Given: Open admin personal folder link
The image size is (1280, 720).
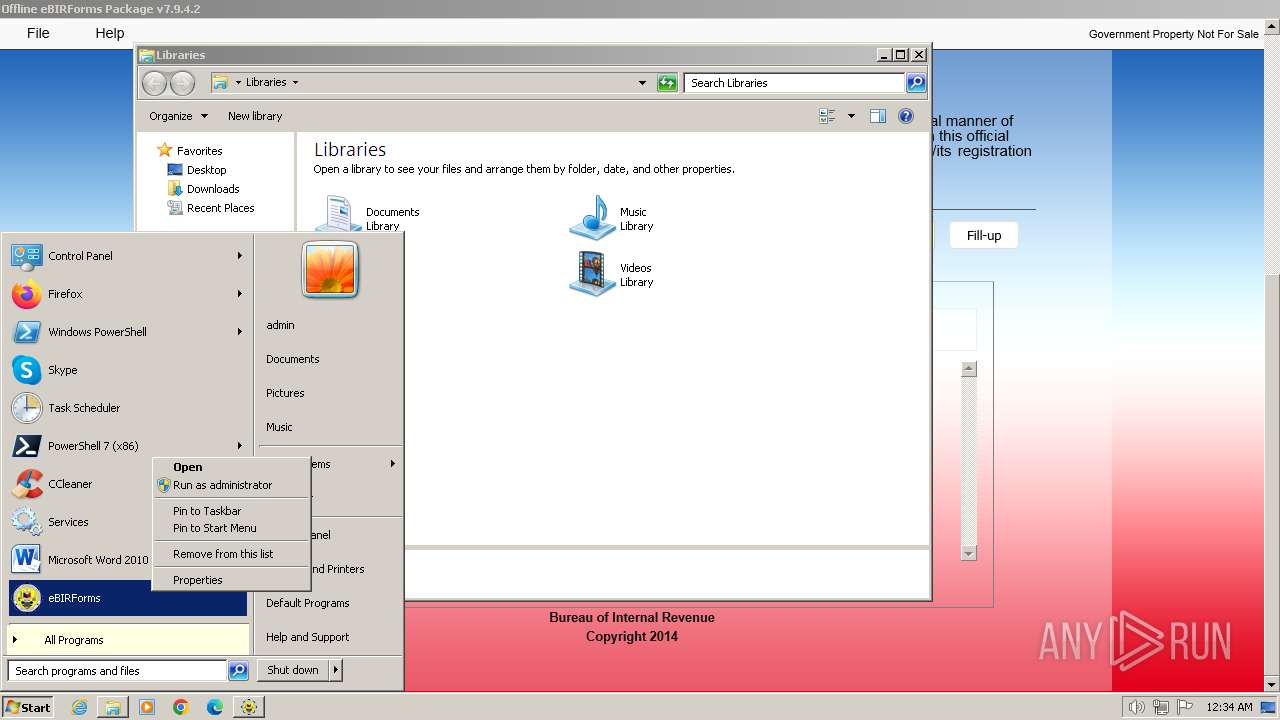Looking at the screenshot, I should (x=280, y=325).
